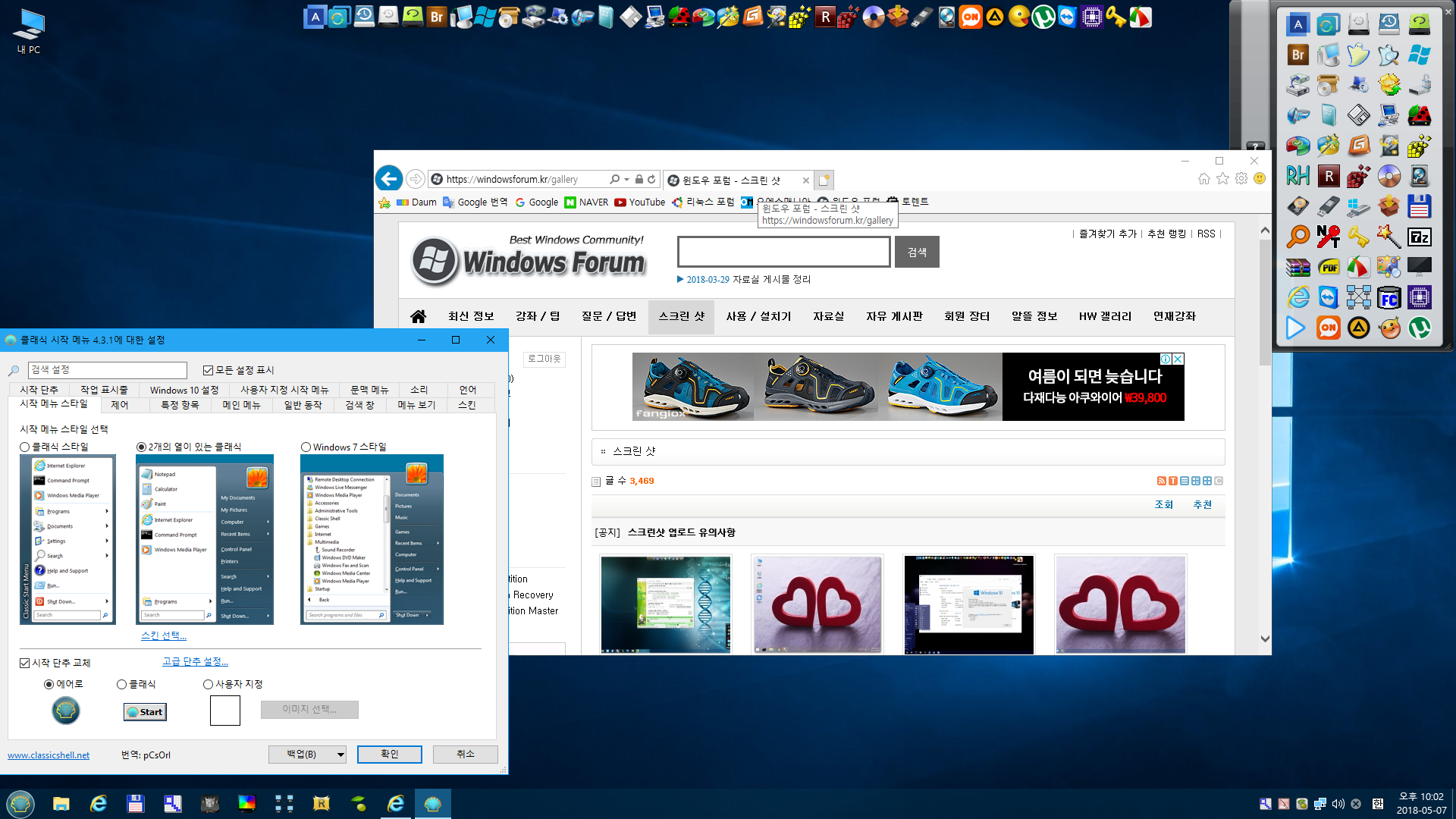The height and width of the screenshot is (819, 1456).
Task: Launch FC database icon in side panel
Action: point(1389,297)
